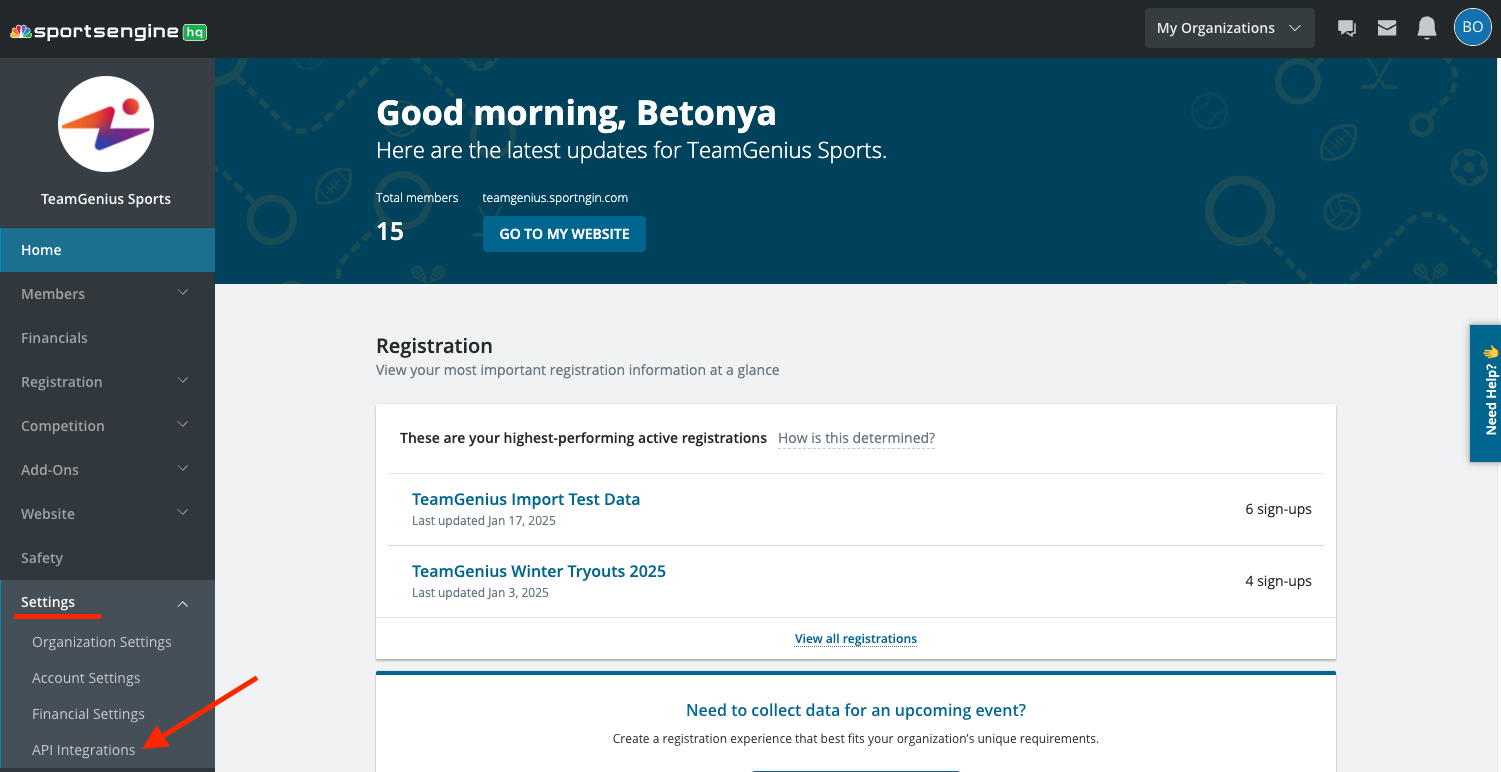Open Financial Settings
Image resolution: width=1501 pixels, height=772 pixels.
88,714
